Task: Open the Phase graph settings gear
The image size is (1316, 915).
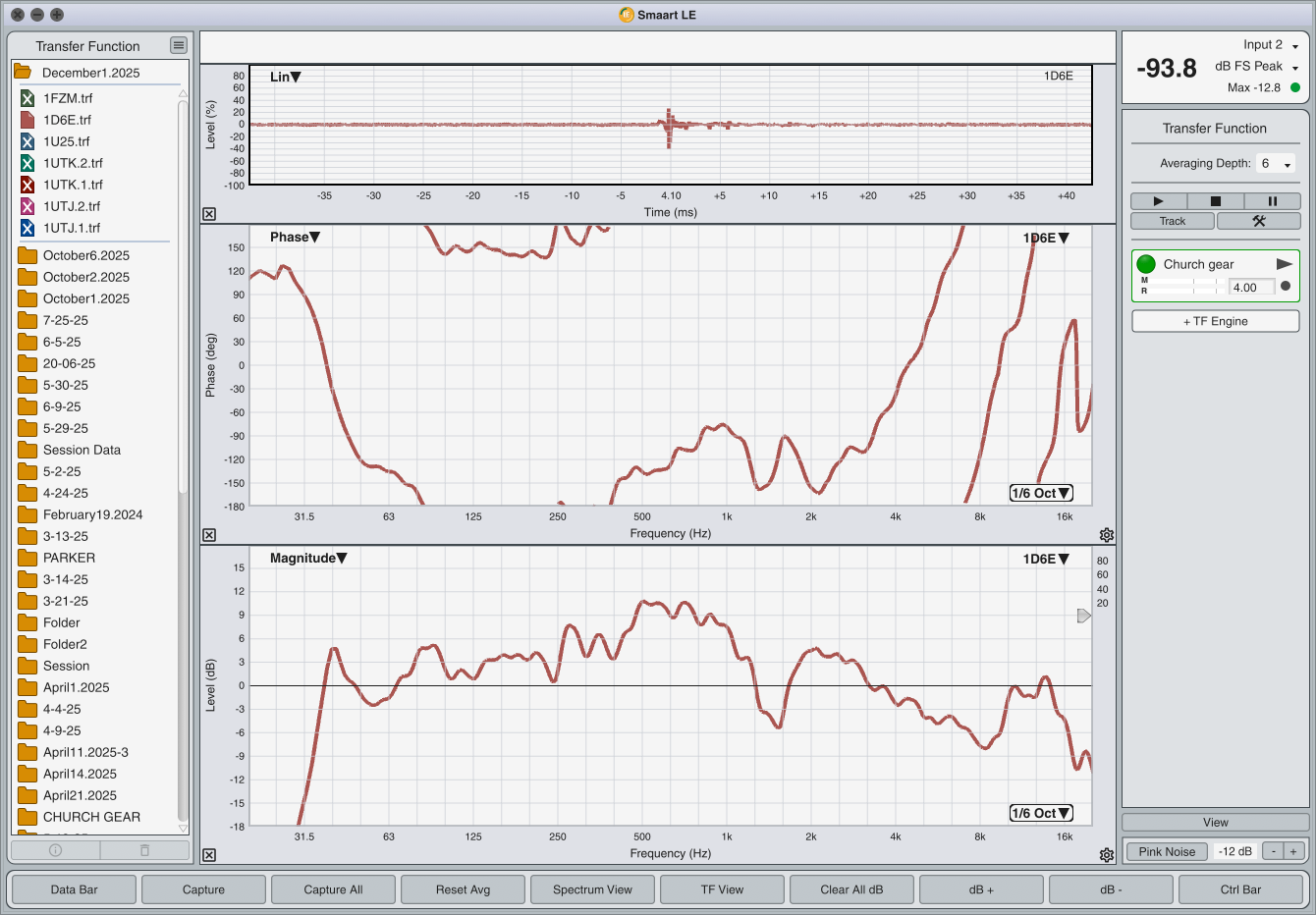Action: coord(1107,535)
